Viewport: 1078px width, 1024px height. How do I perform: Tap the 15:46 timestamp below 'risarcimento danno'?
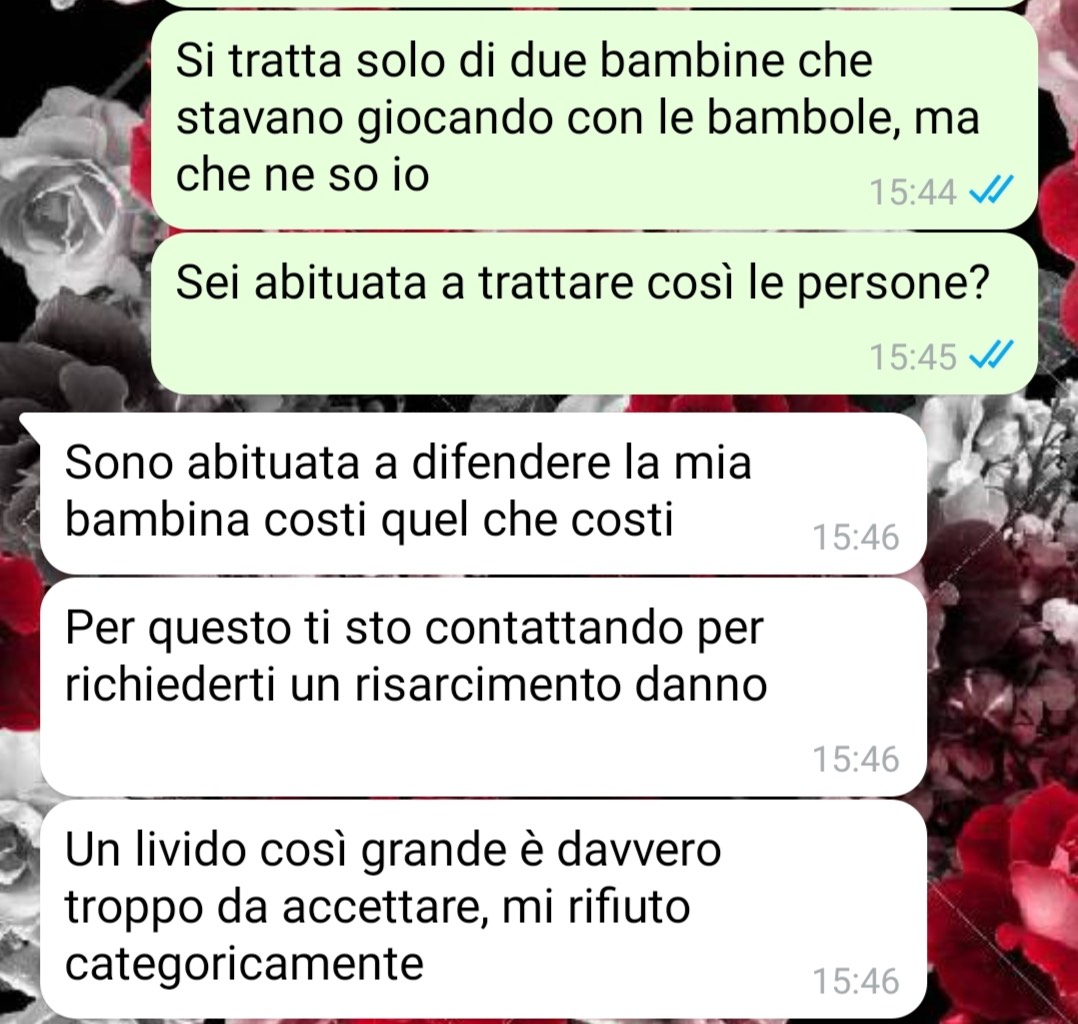click(x=855, y=759)
